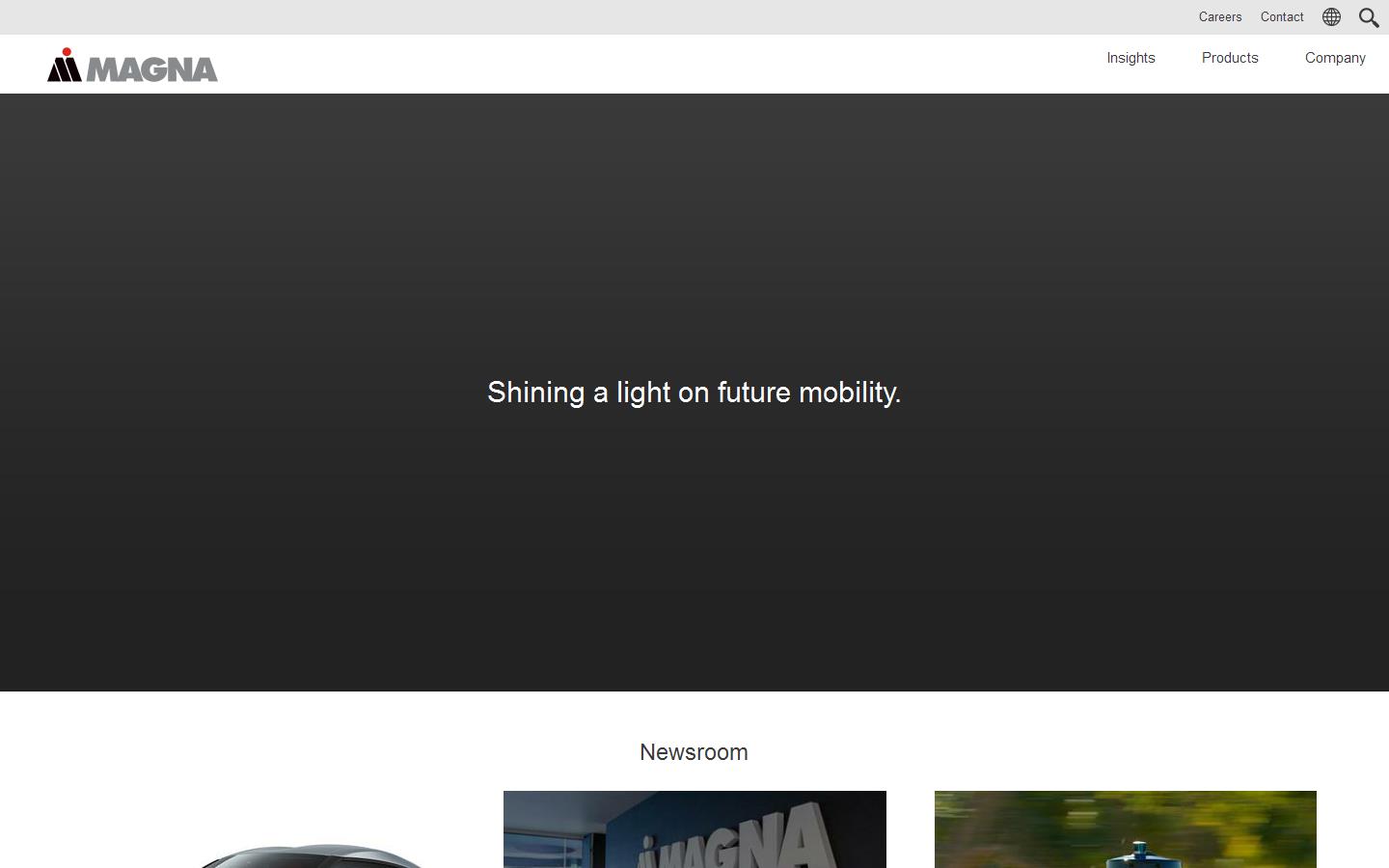Click the word 'mobility' in the hero text

(849, 393)
